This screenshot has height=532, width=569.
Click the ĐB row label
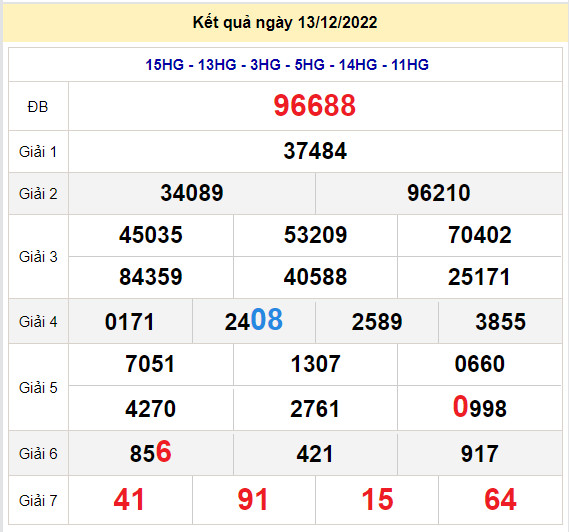point(38,107)
